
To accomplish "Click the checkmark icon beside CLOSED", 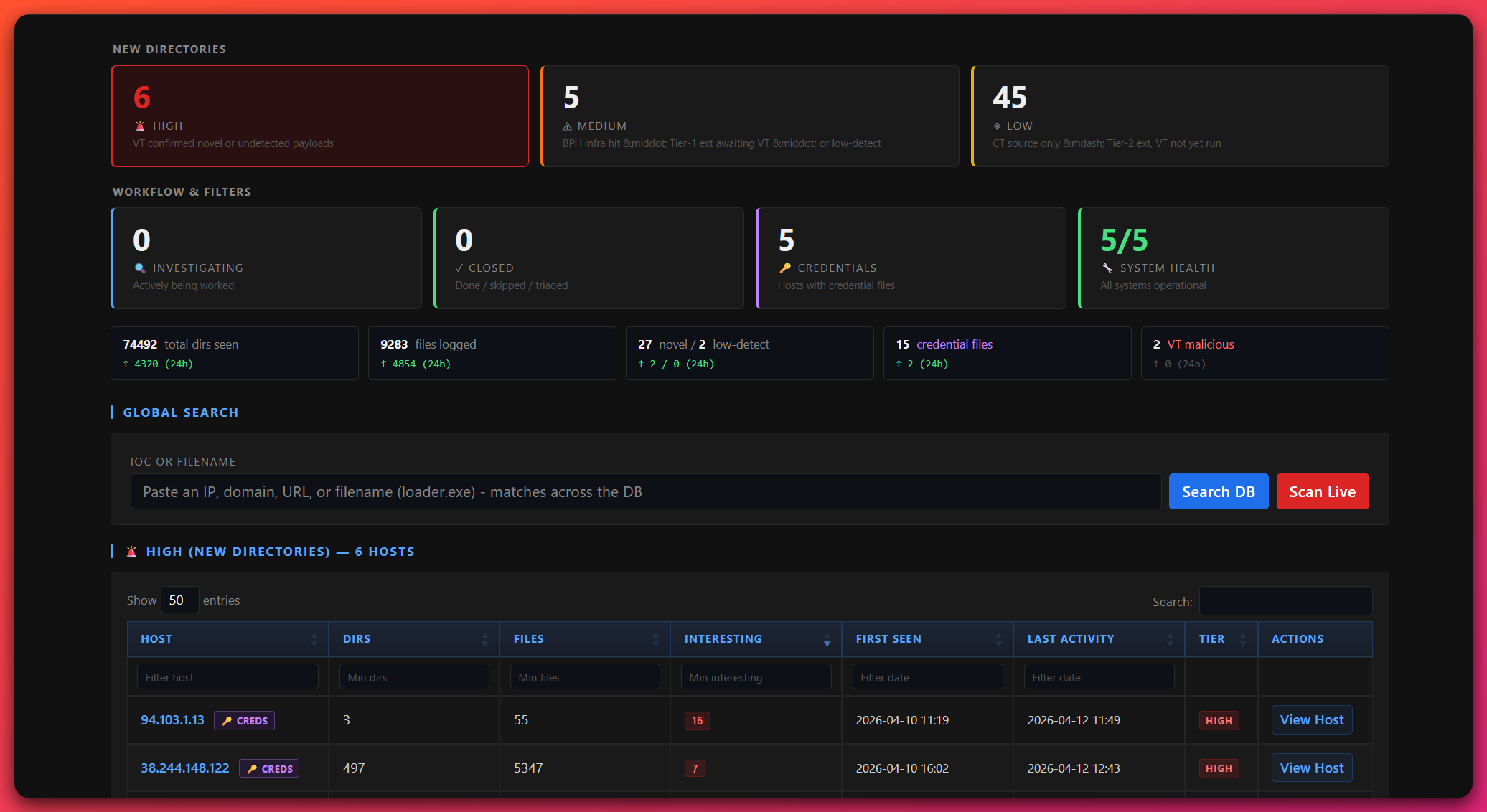I will [459, 268].
